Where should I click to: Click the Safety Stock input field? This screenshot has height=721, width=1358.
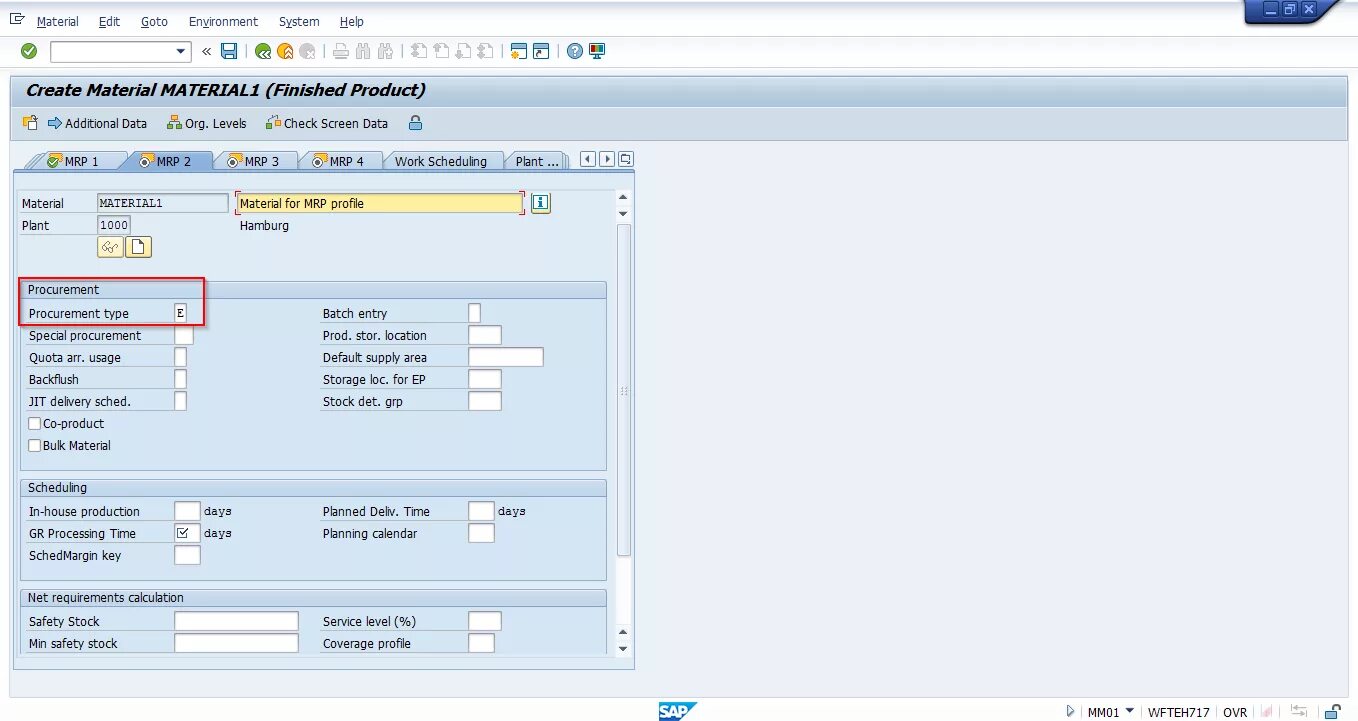click(x=236, y=621)
